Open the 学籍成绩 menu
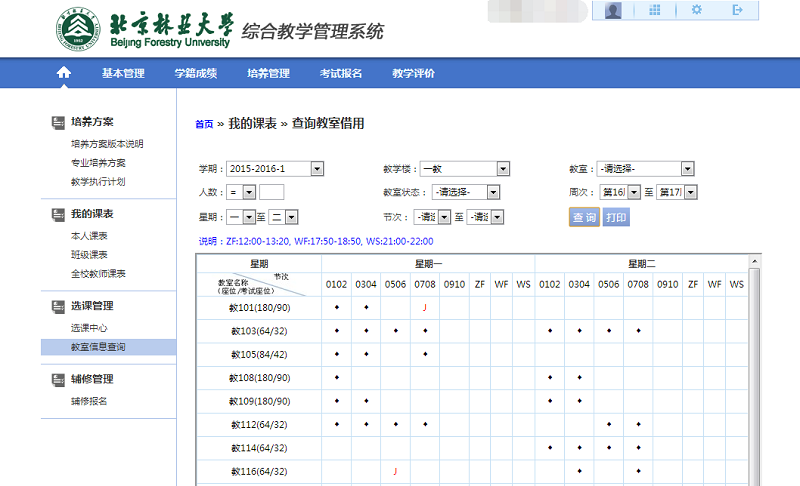The width and height of the screenshot is (800, 486). 195,73
